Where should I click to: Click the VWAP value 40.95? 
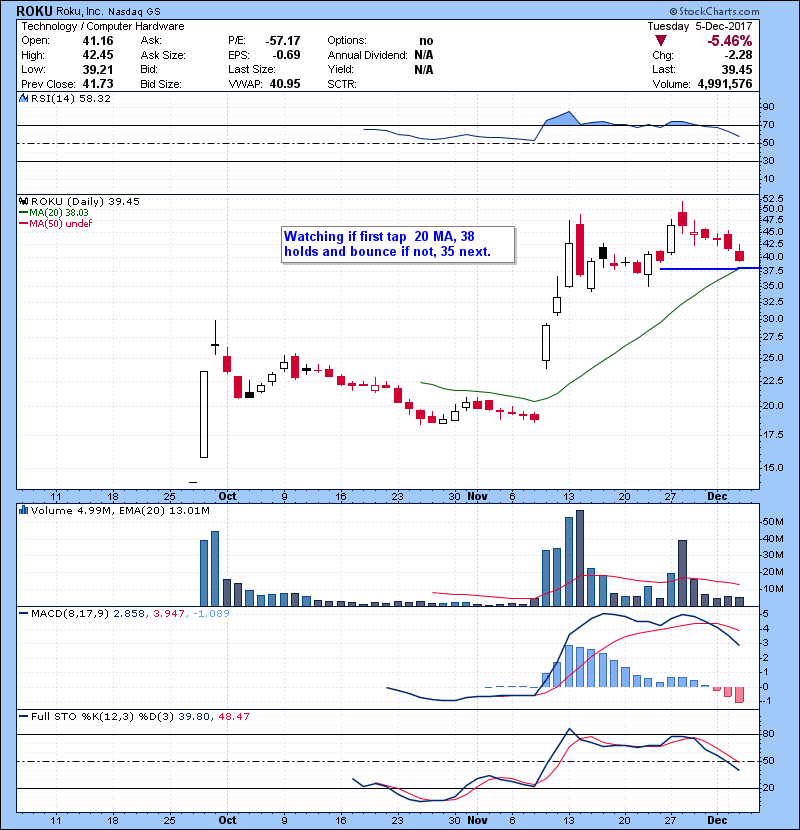(285, 84)
